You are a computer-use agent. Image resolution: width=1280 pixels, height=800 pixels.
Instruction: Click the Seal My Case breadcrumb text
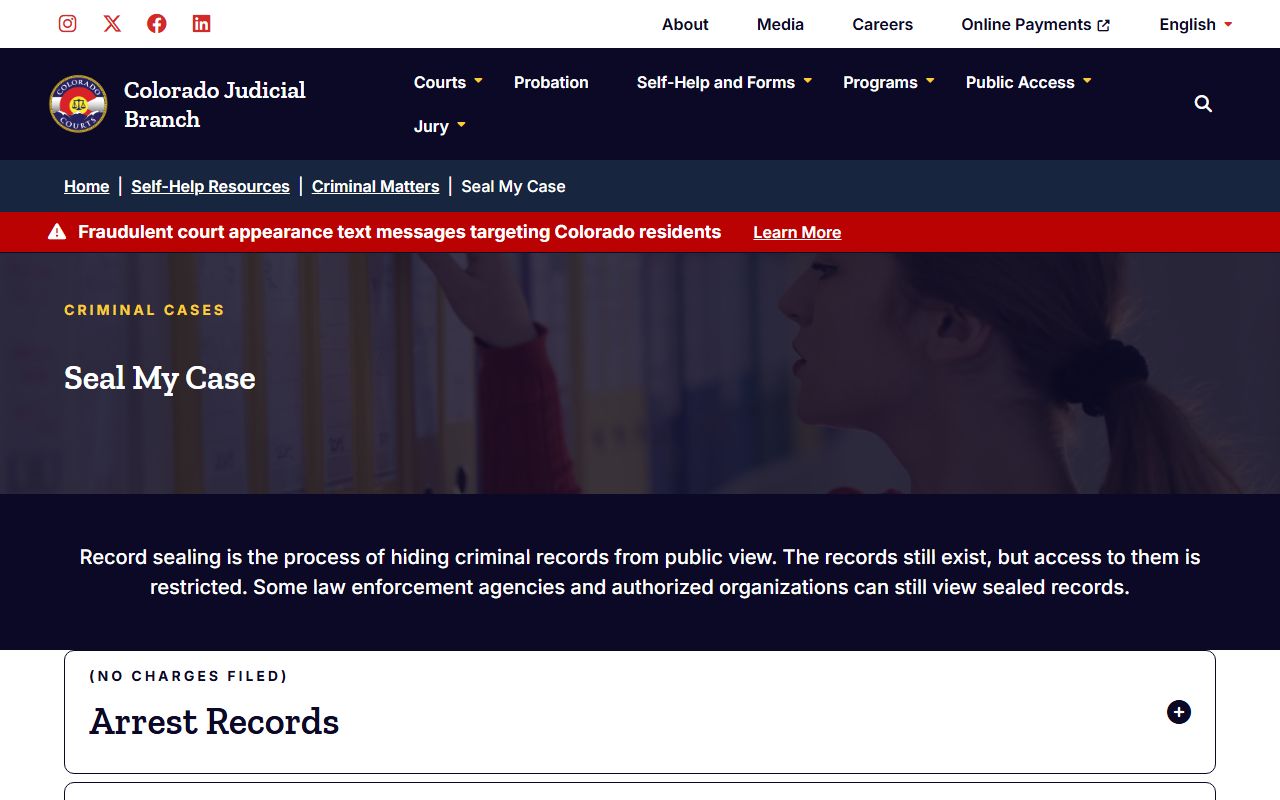pyautogui.click(x=513, y=186)
